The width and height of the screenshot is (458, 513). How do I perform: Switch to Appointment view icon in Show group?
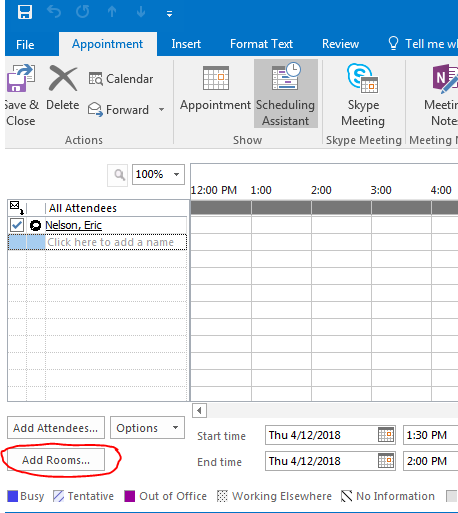tap(216, 78)
